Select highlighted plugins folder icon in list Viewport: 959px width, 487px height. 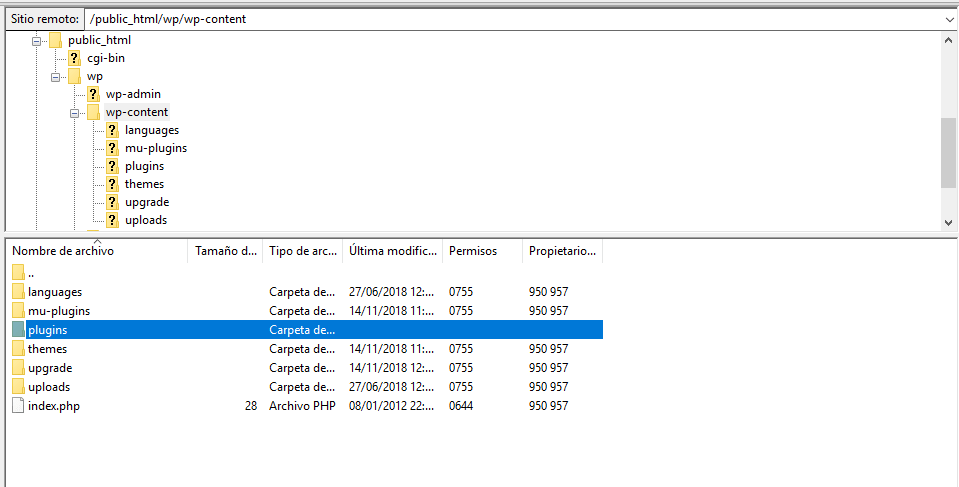coord(18,329)
